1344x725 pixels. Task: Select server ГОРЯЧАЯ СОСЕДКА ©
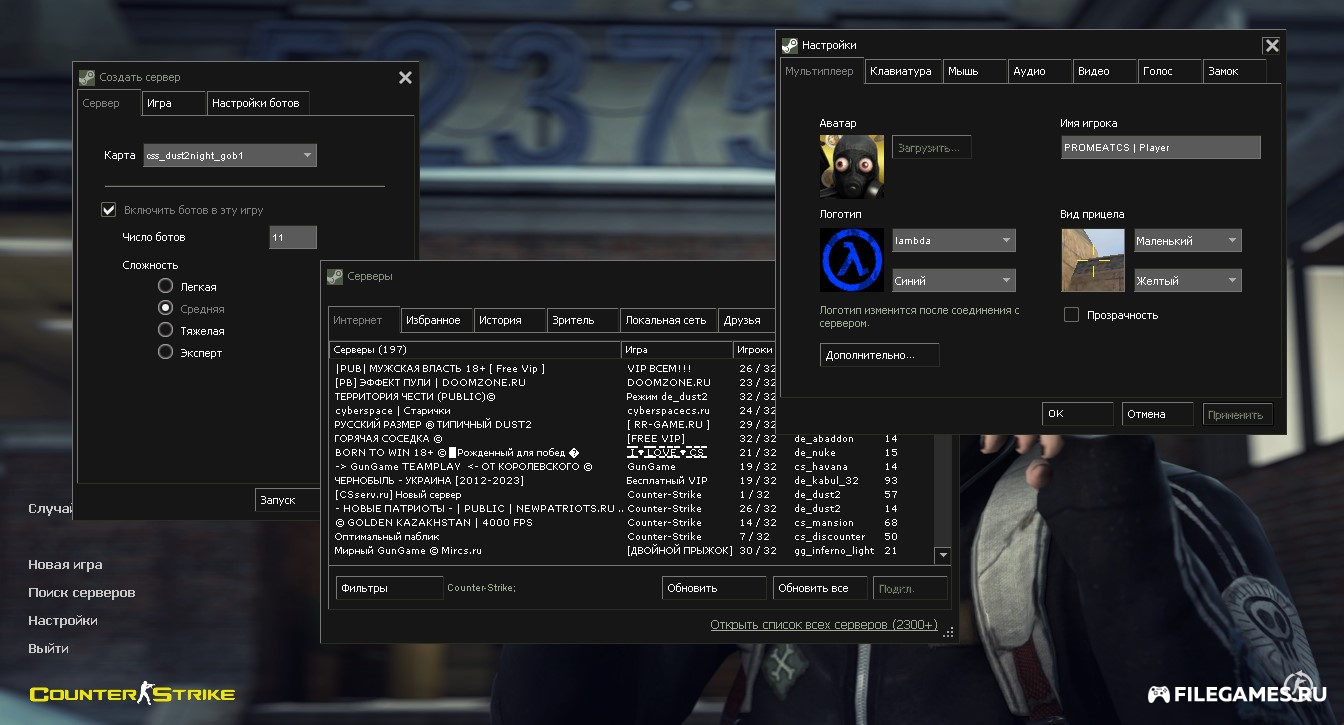[630, 438]
